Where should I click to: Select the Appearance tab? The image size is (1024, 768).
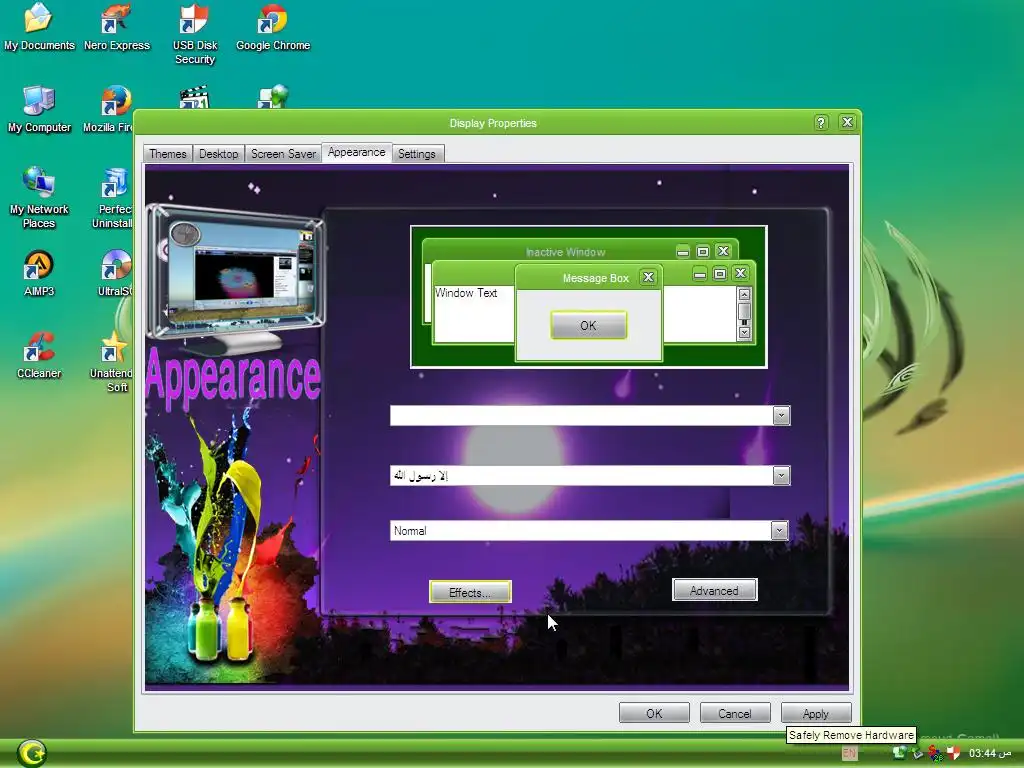click(x=357, y=152)
